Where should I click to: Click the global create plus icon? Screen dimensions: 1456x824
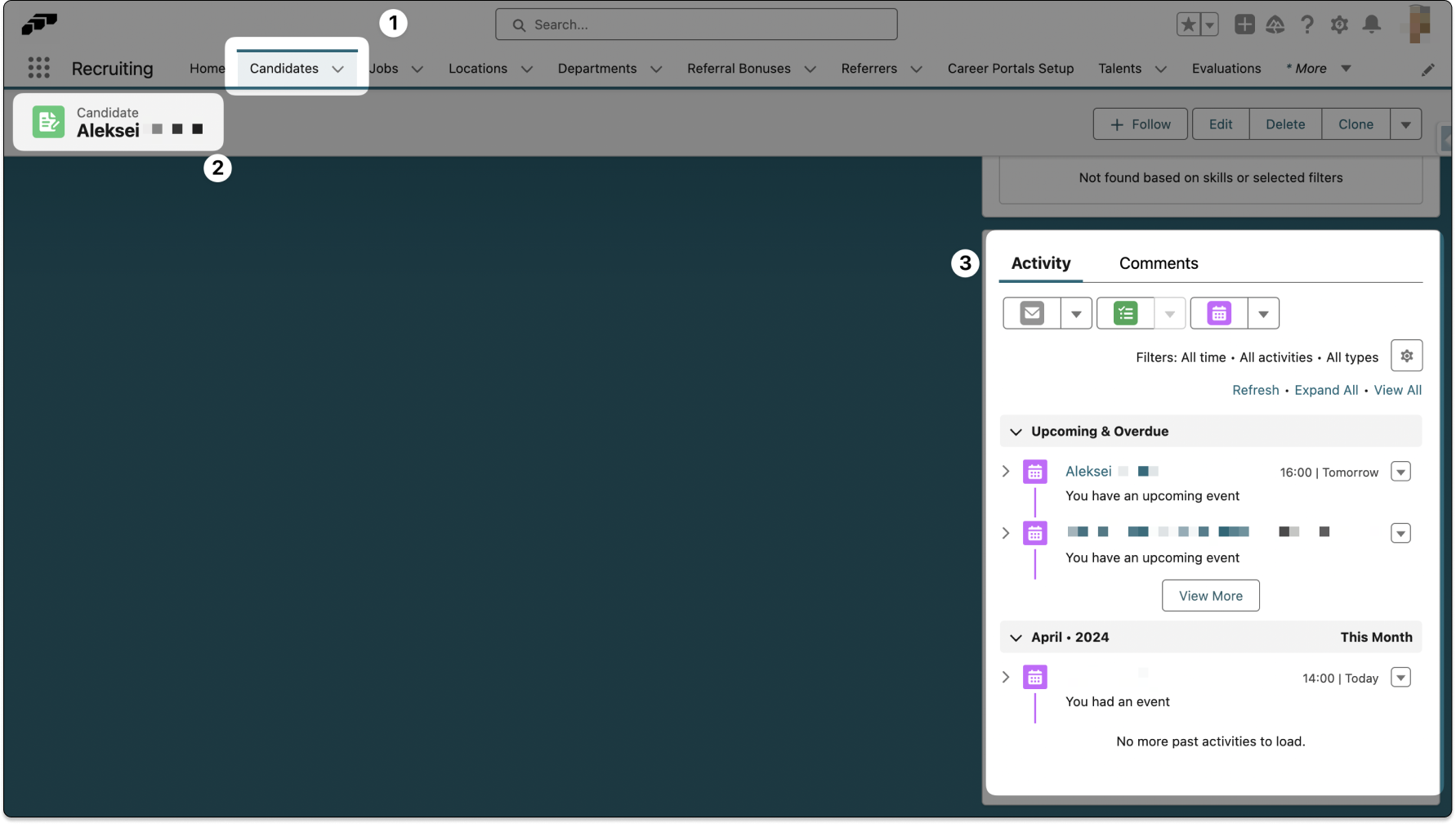pyautogui.click(x=1244, y=25)
